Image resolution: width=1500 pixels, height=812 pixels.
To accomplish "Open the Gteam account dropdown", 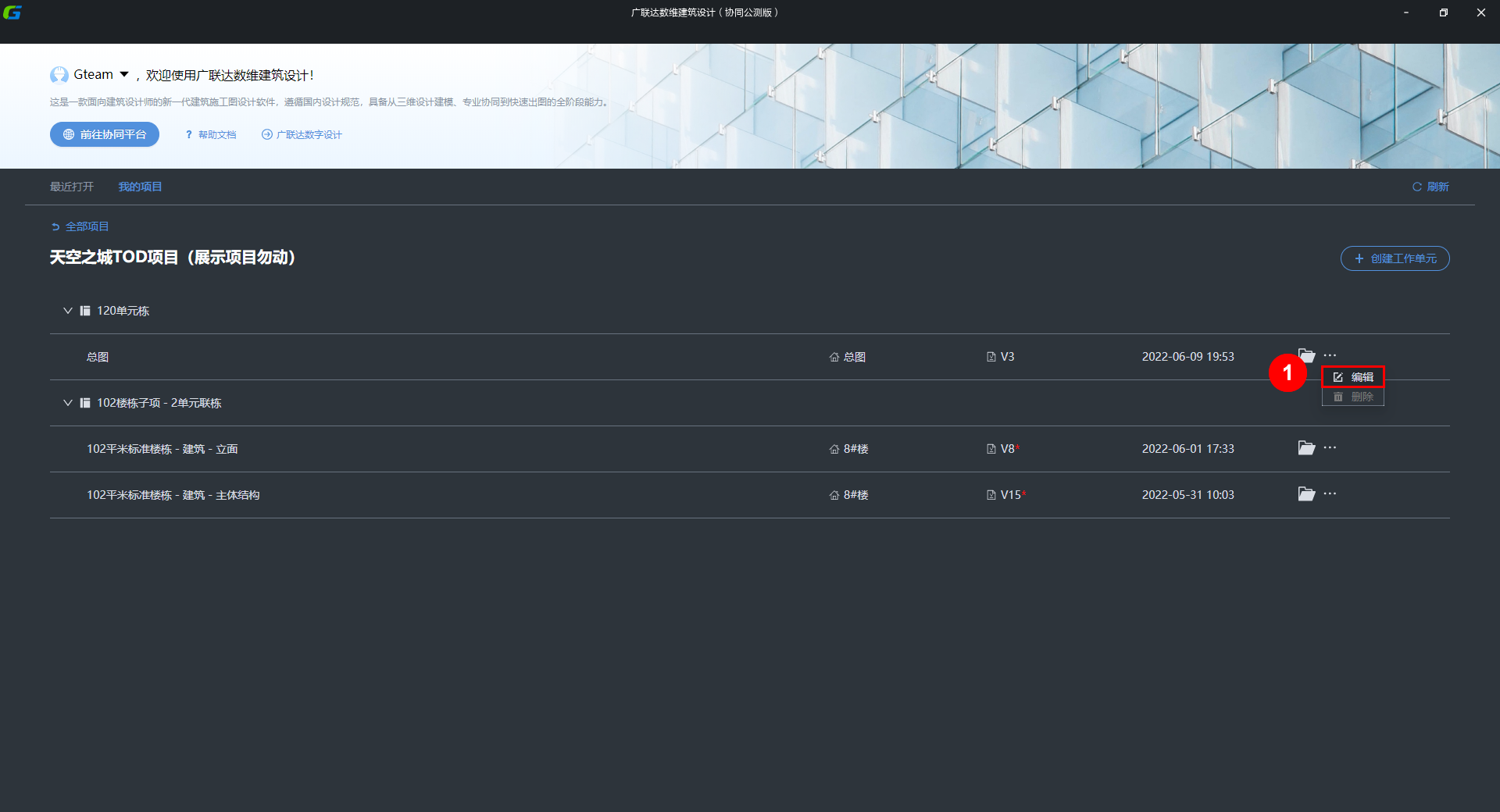I will (123, 74).
